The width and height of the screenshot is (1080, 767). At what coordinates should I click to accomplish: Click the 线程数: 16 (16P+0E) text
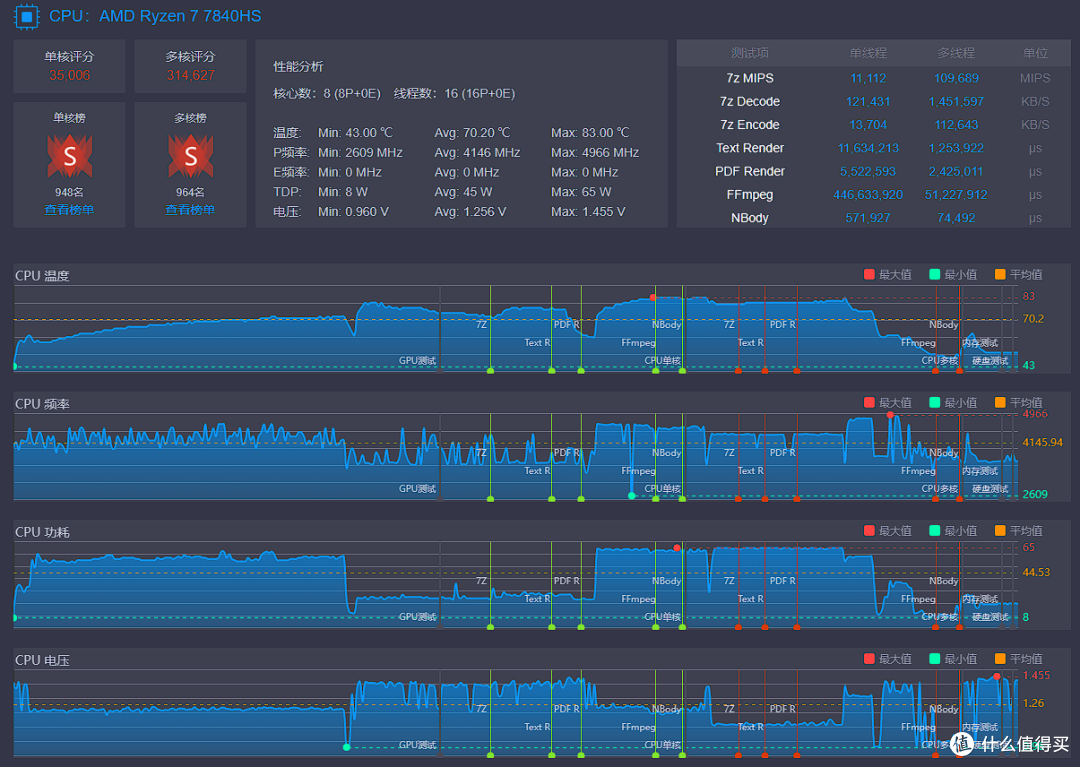(455, 94)
